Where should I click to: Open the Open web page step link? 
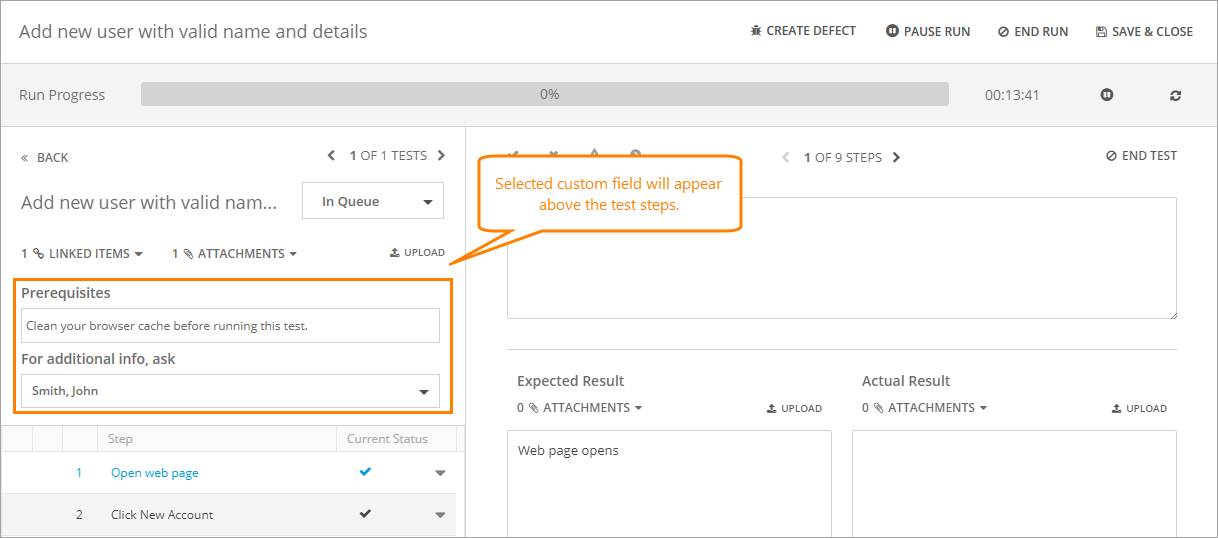point(155,473)
